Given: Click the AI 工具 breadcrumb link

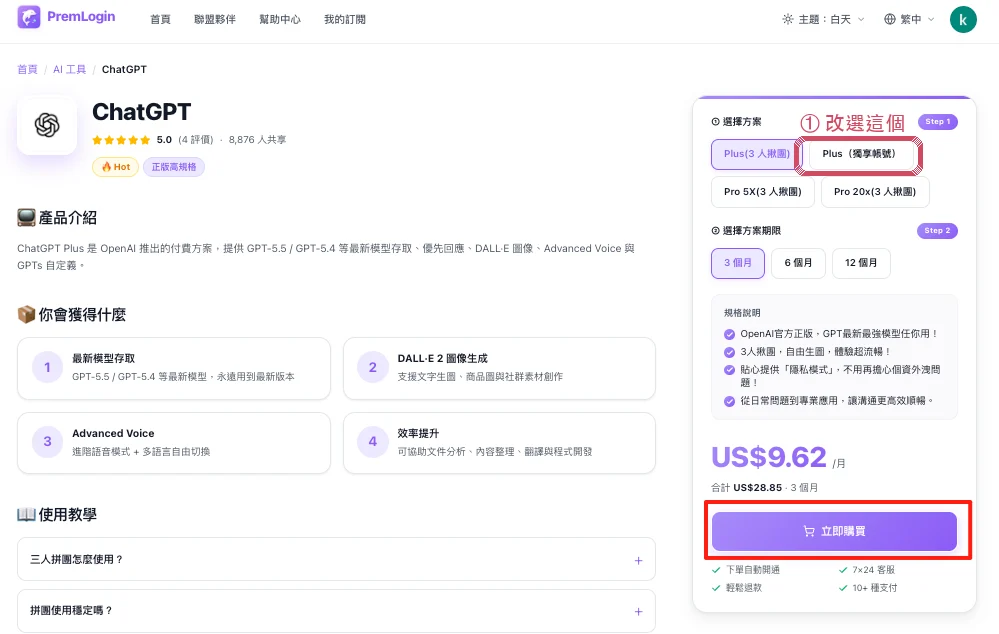Looking at the screenshot, I should (69, 69).
